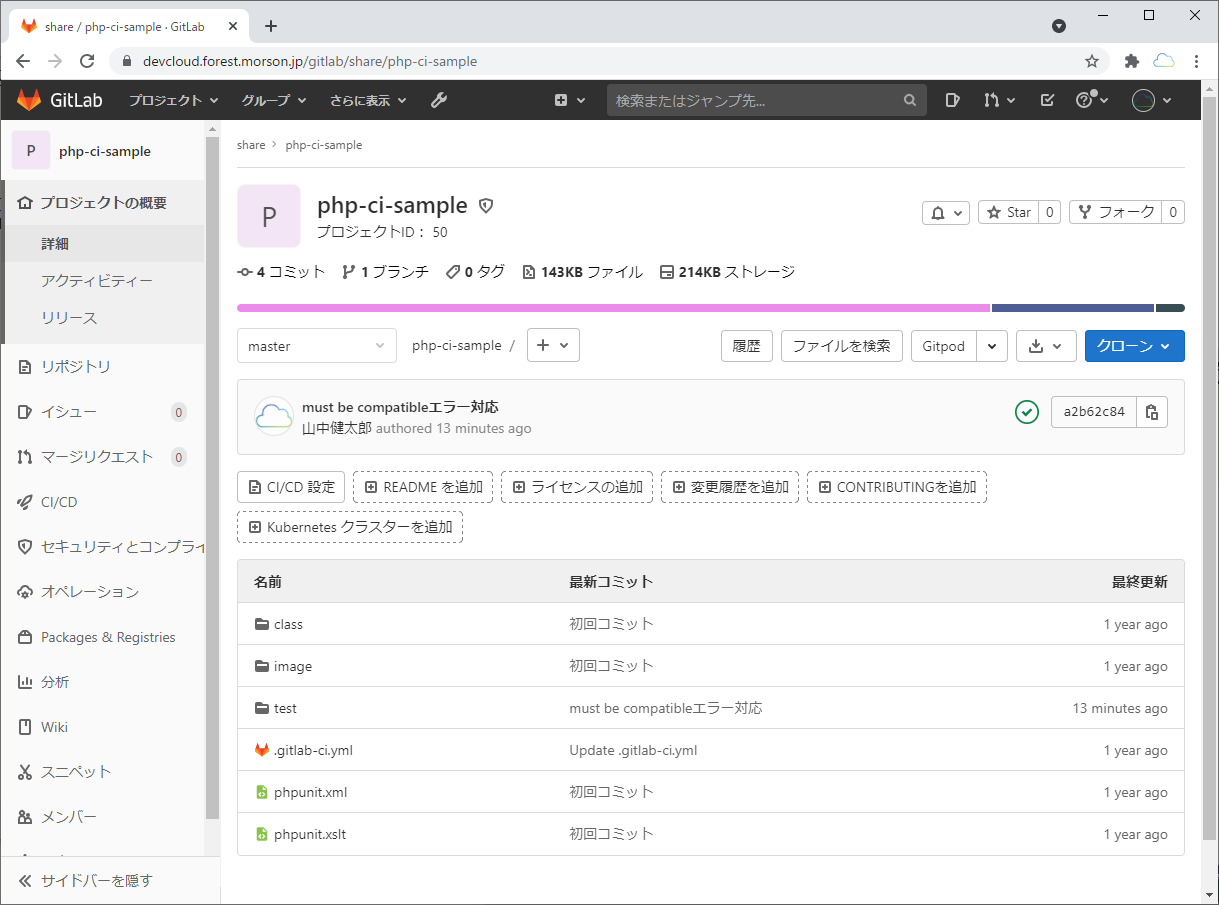Copy the commit SHA a2b62c84
This screenshot has width=1219, height=905.
[x=1152, y=412]
